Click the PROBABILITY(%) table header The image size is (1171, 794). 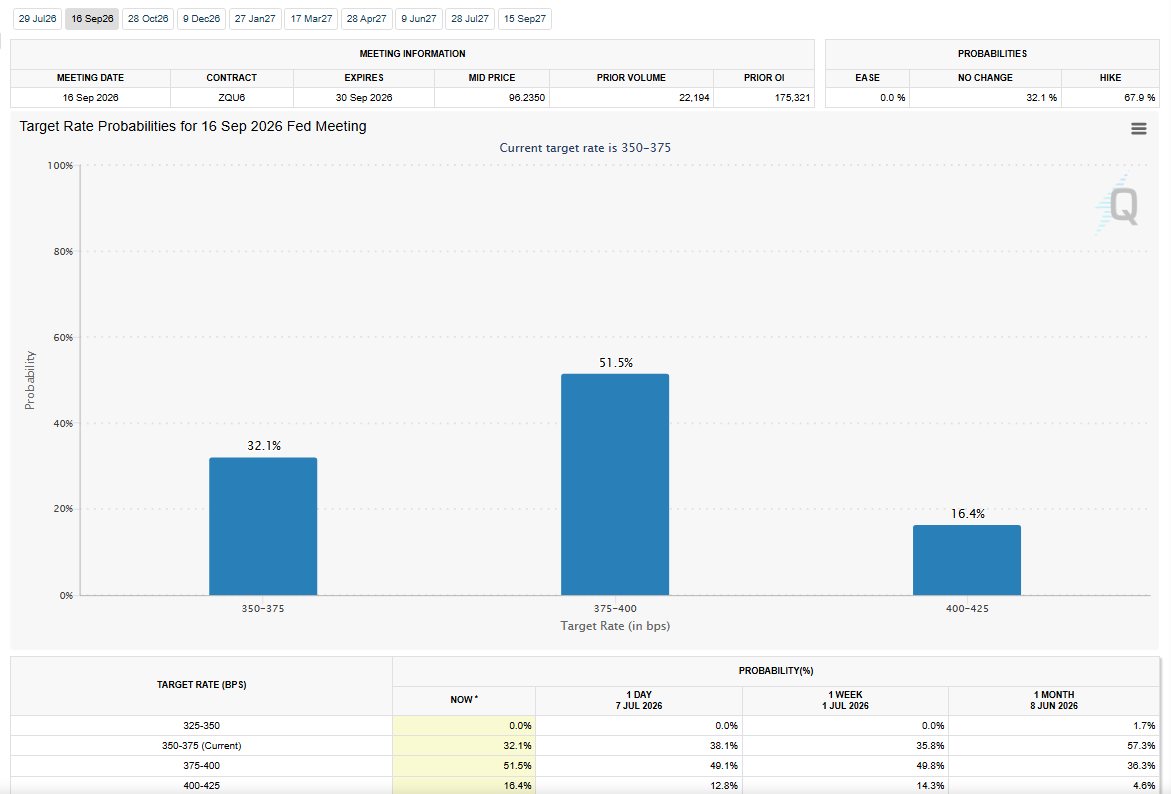pyautogui.click(x=776, y=671)
